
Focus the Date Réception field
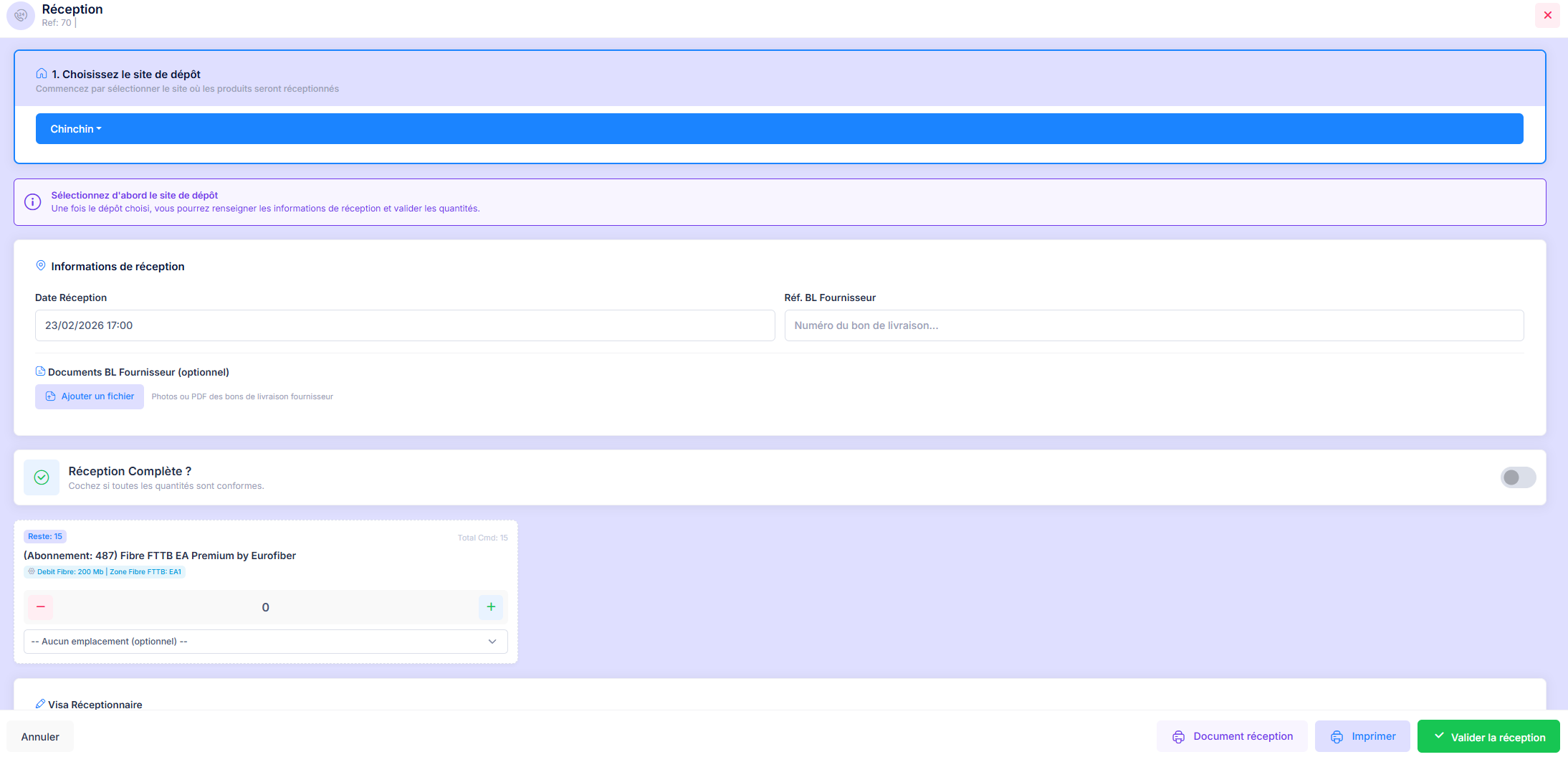tap(404, 325)
